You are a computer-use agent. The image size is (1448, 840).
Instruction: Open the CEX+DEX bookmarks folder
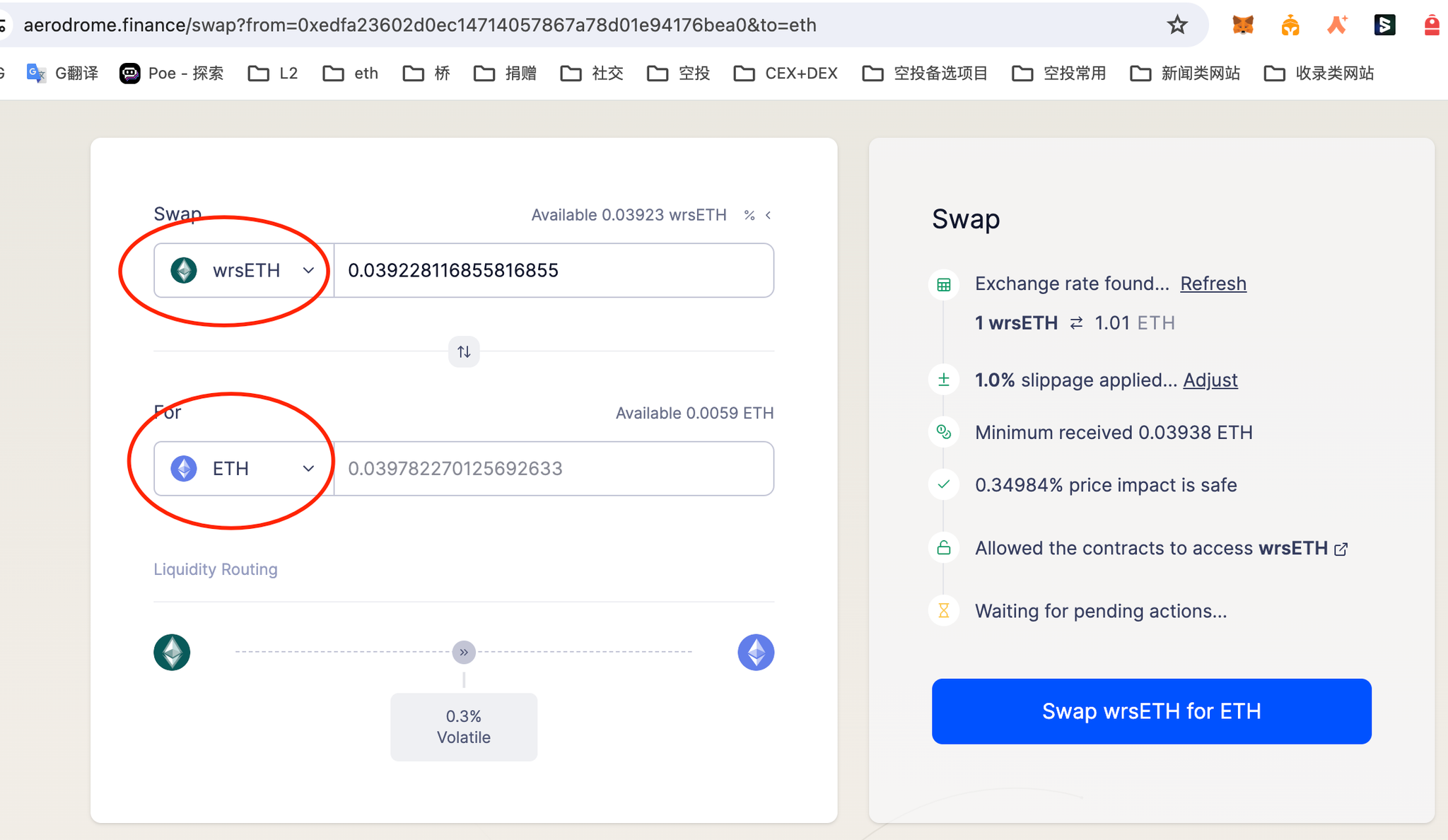(x=785, y=73)
